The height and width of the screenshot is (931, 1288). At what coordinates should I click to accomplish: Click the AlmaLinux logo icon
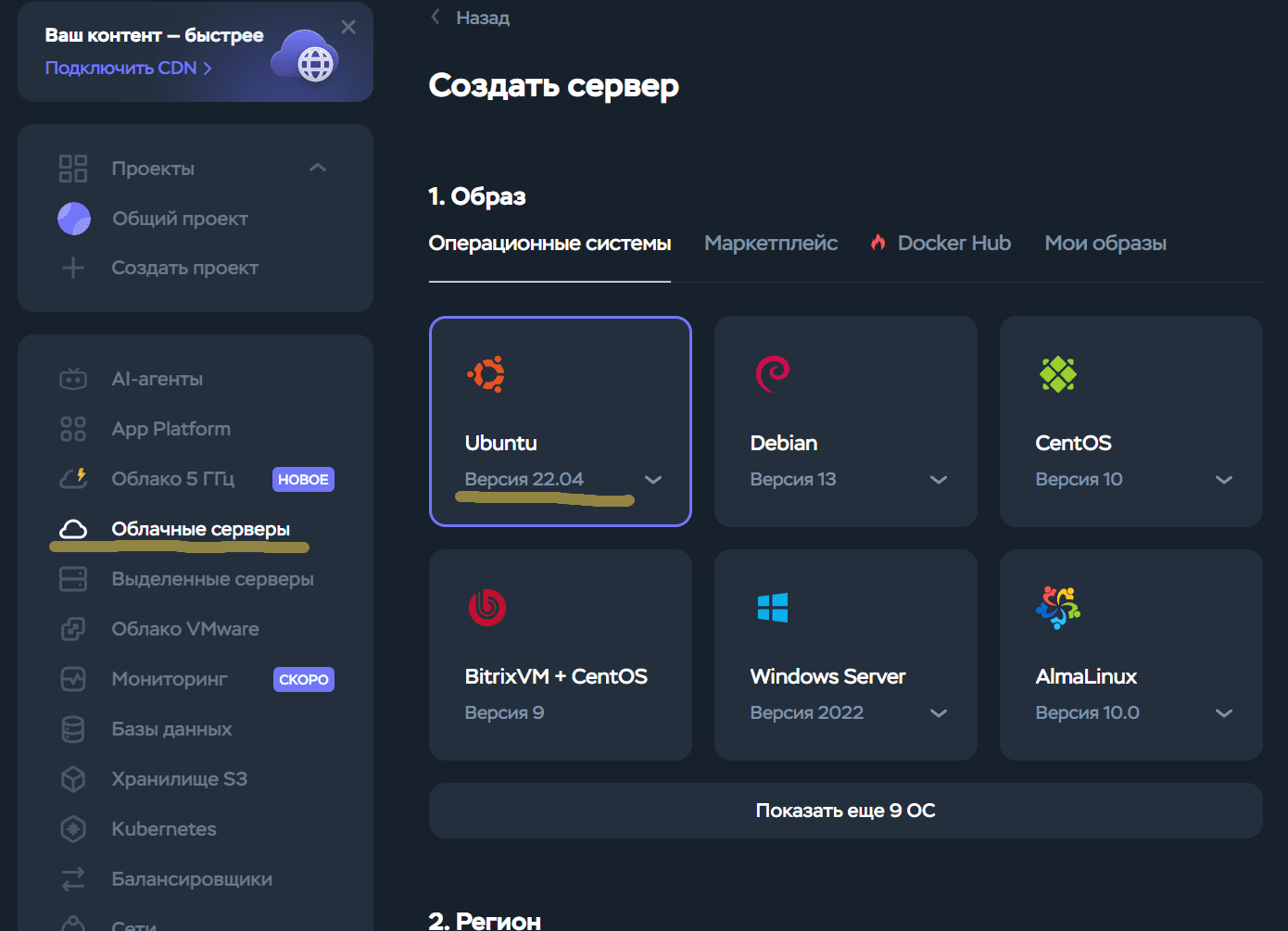point(1058,608)
